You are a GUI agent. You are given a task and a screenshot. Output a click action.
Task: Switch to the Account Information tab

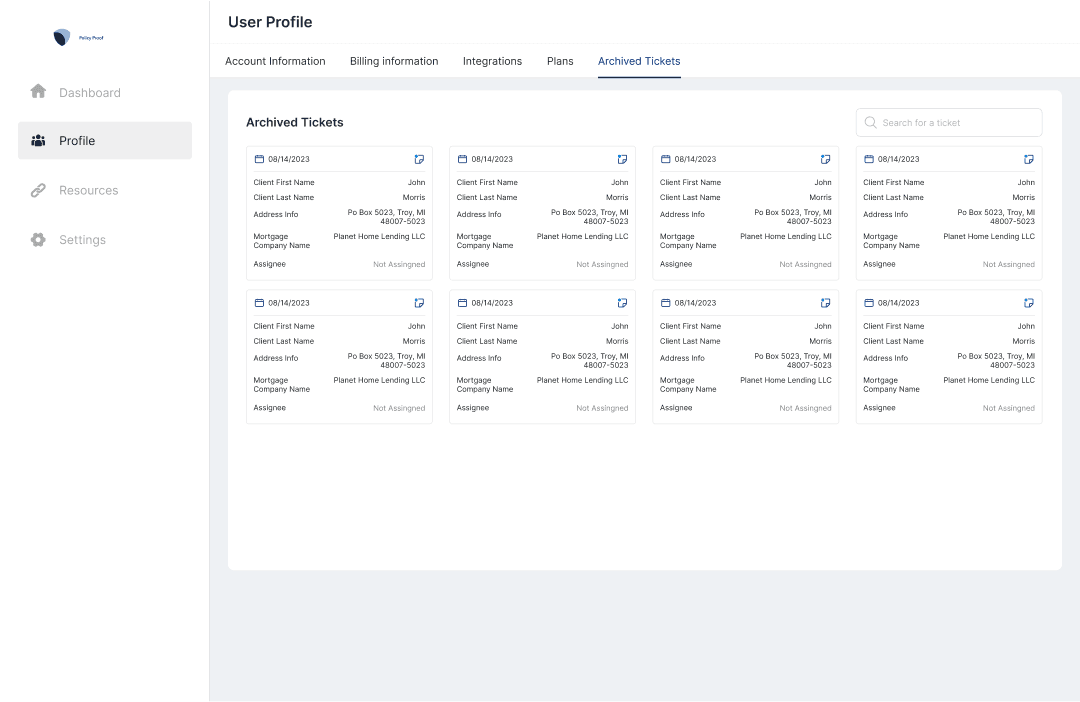(x=275, y=61)
